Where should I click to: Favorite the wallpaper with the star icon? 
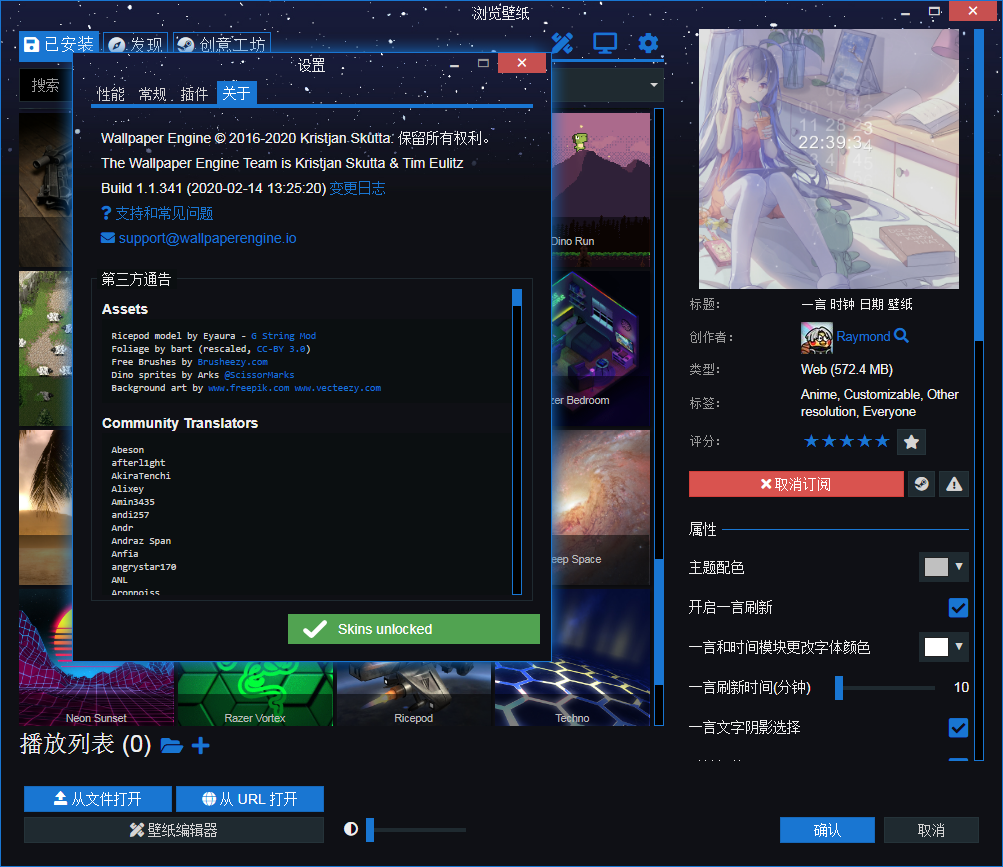click(910, 440)
